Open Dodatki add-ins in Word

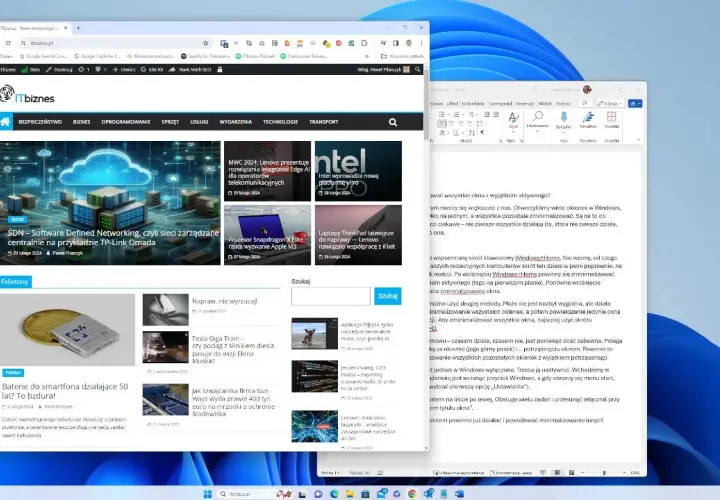[612, 120]
